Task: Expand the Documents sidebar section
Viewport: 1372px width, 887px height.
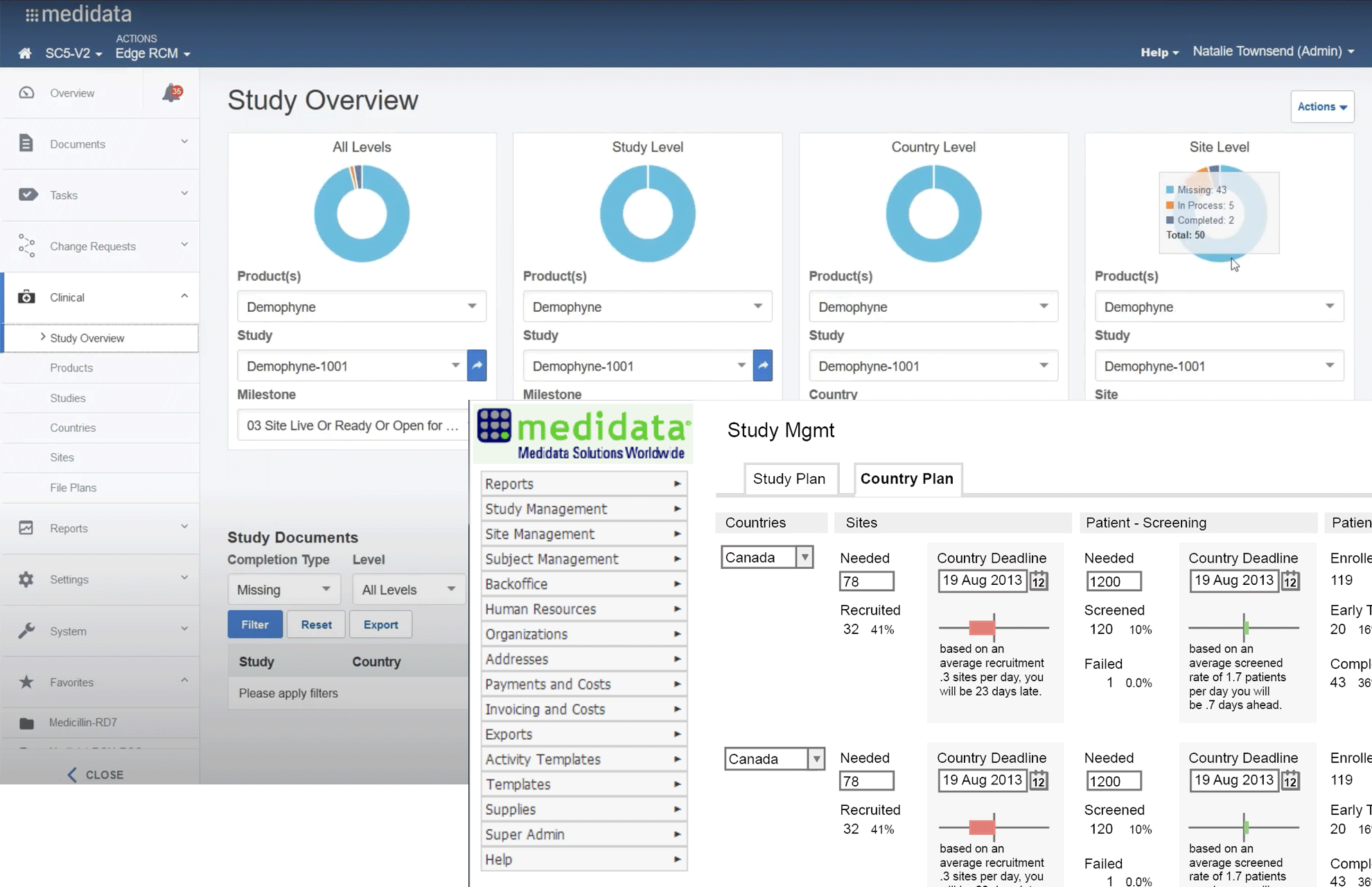Action: pyautogui.click(x=184, y=142)
